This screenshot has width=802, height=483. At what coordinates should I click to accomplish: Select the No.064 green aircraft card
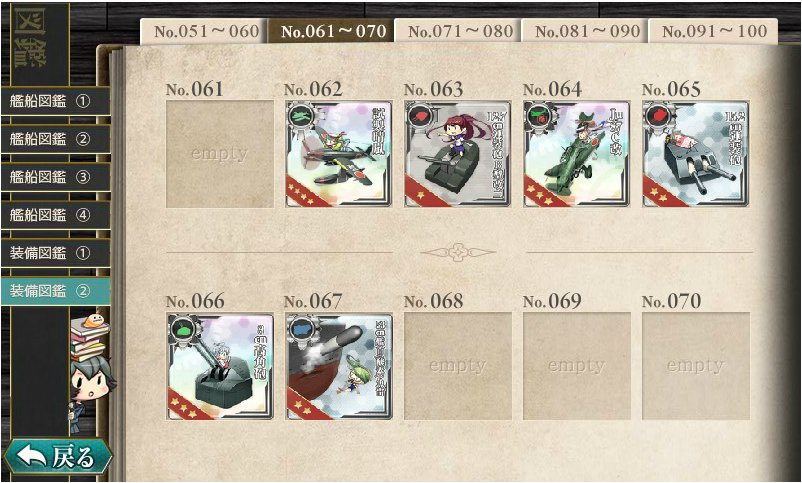pyautogui.click(x=576, y=153)
